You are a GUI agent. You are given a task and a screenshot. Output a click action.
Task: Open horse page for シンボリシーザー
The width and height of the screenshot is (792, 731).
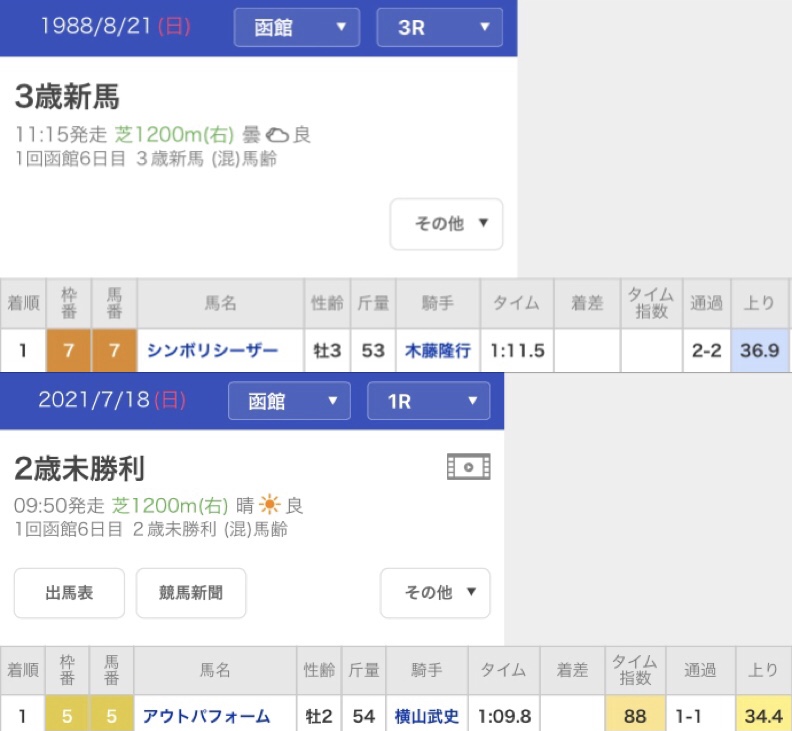212,351
